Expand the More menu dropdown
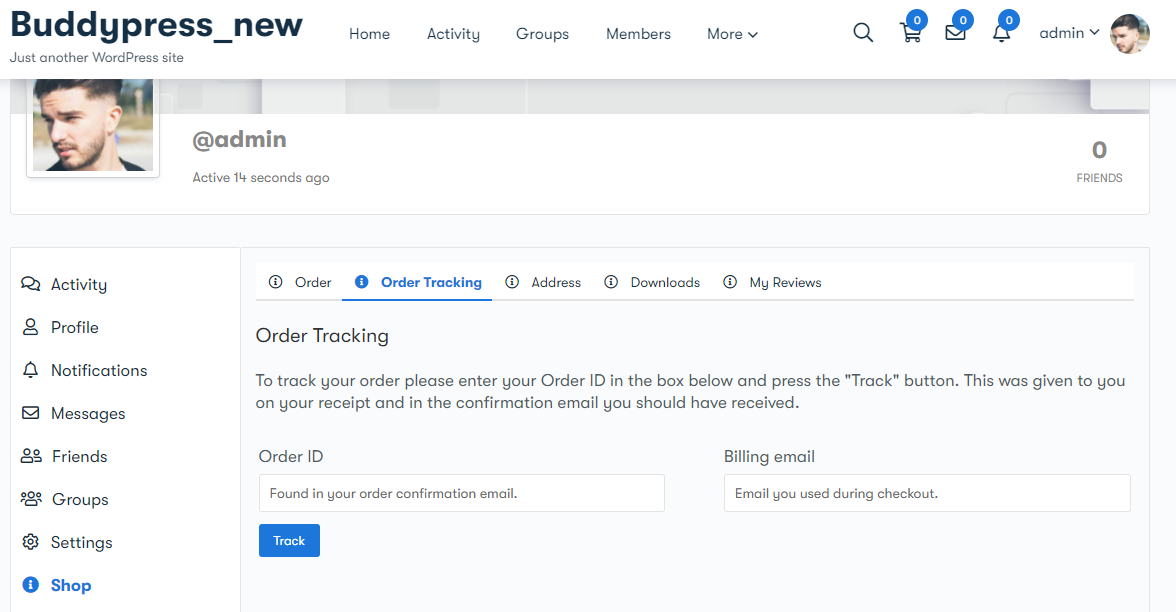Image resolution: width=1176 pixels, height=612 pixels. click(733, 34)
